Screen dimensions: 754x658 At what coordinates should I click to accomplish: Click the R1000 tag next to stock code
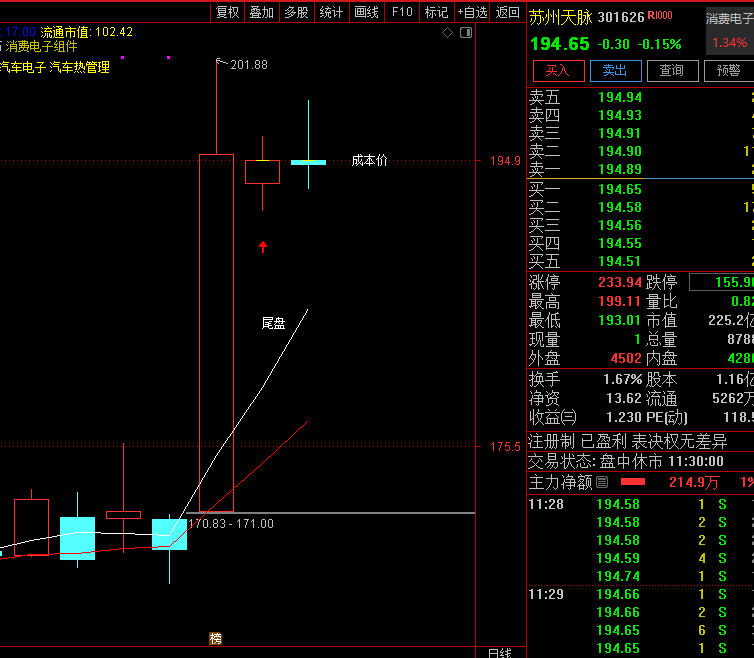[x=660, y=17]
